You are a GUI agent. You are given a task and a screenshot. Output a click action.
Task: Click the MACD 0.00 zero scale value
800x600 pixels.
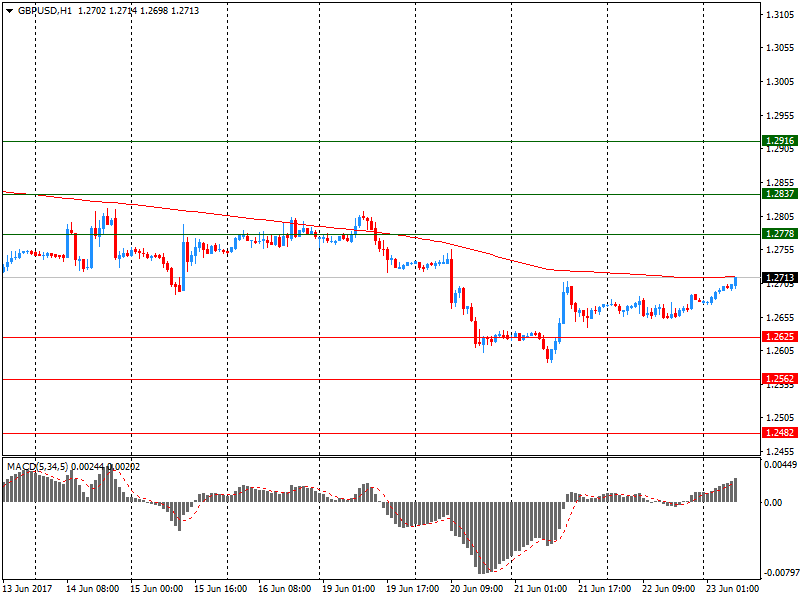coord(773,503)
